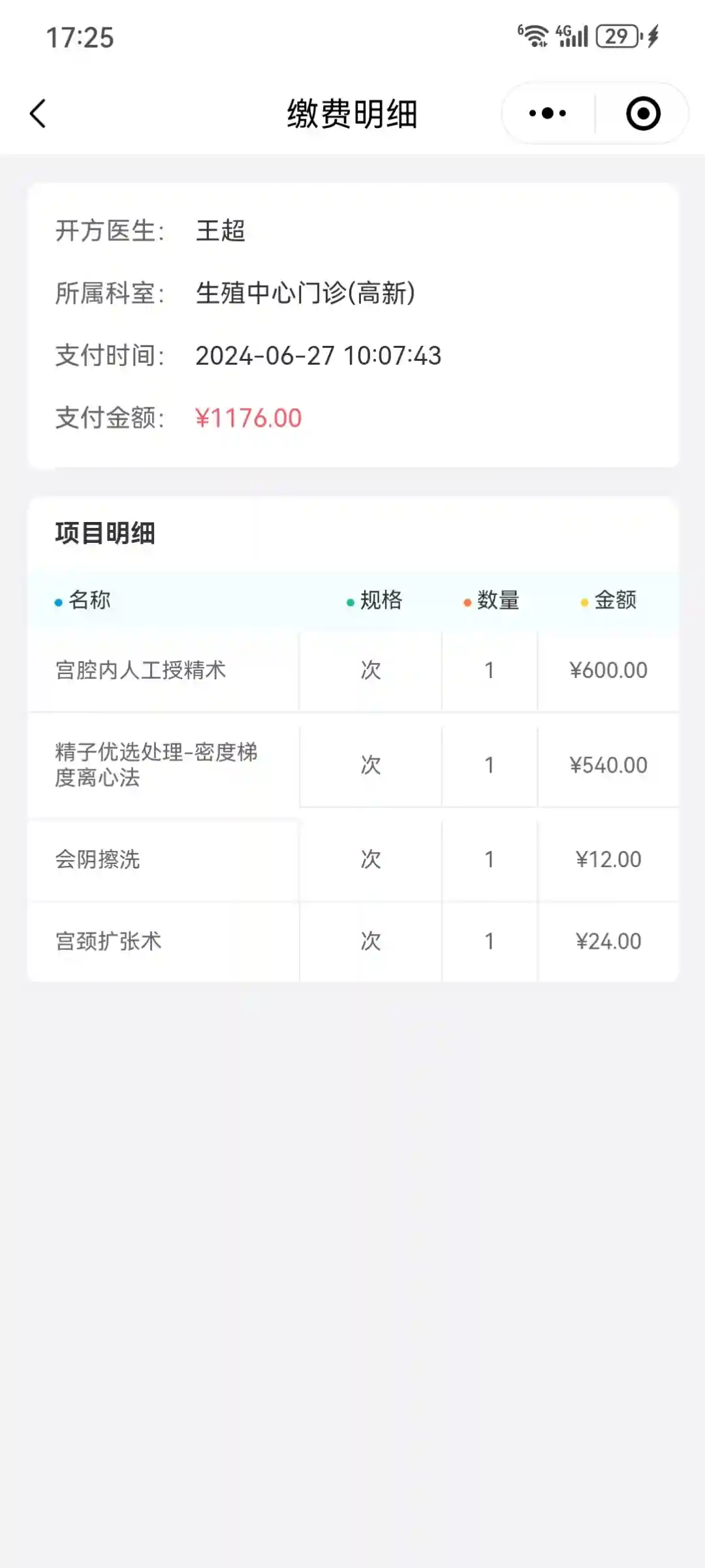This screenshot has height=1568, width=705.
Task: Tap the Wi-Fi status icon
Action: click(x=533, y=36)
